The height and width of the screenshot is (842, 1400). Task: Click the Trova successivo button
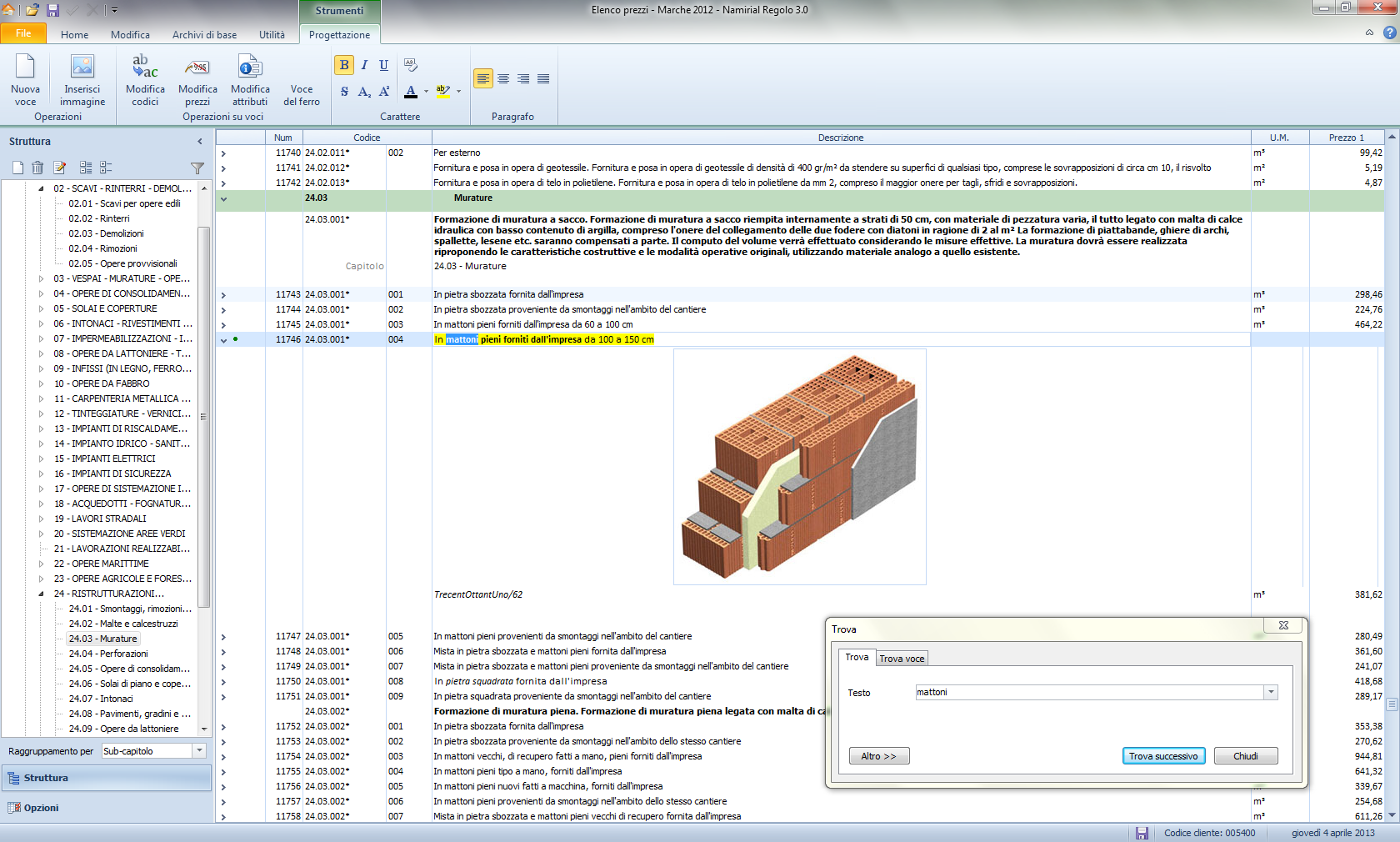(x=1162, y=756)
